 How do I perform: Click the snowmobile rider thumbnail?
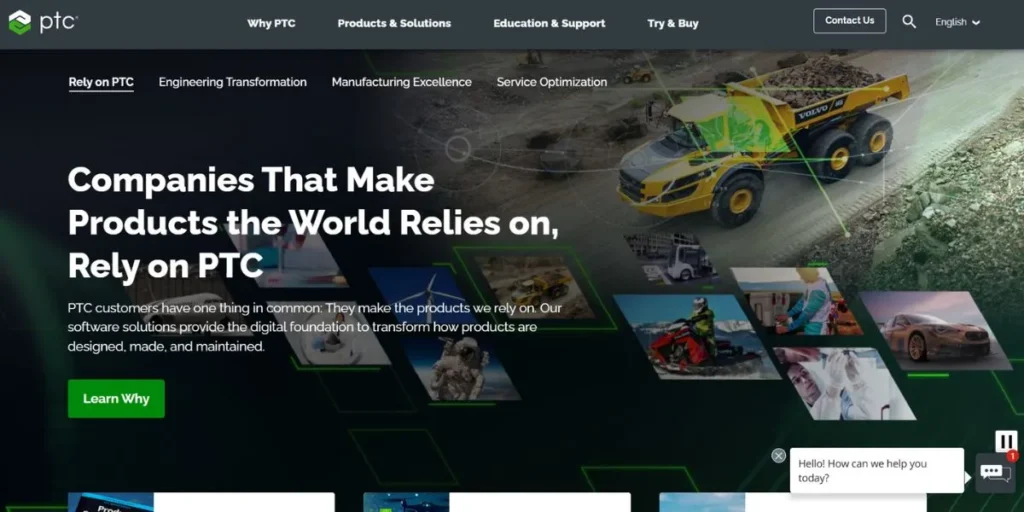pyautogui.click(x=696, y=337)
